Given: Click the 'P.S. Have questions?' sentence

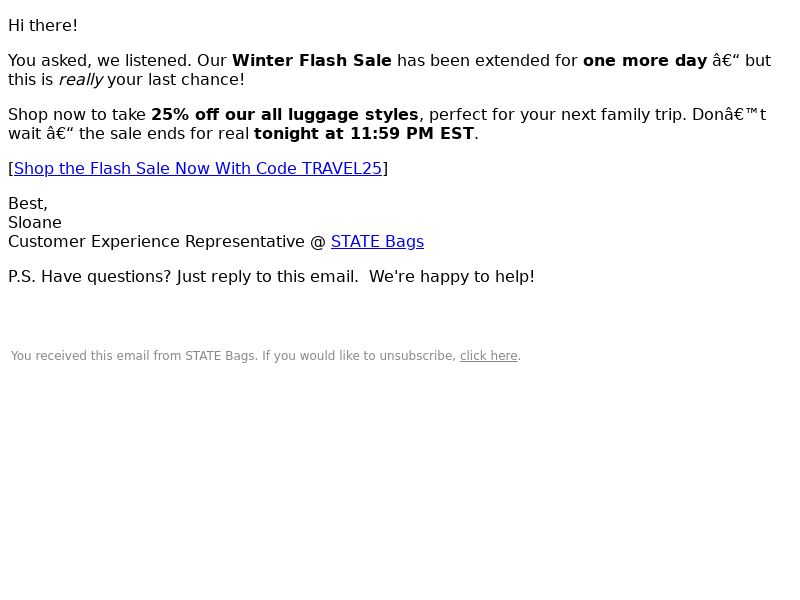Looking at the screenshot, I should [90, 277].
